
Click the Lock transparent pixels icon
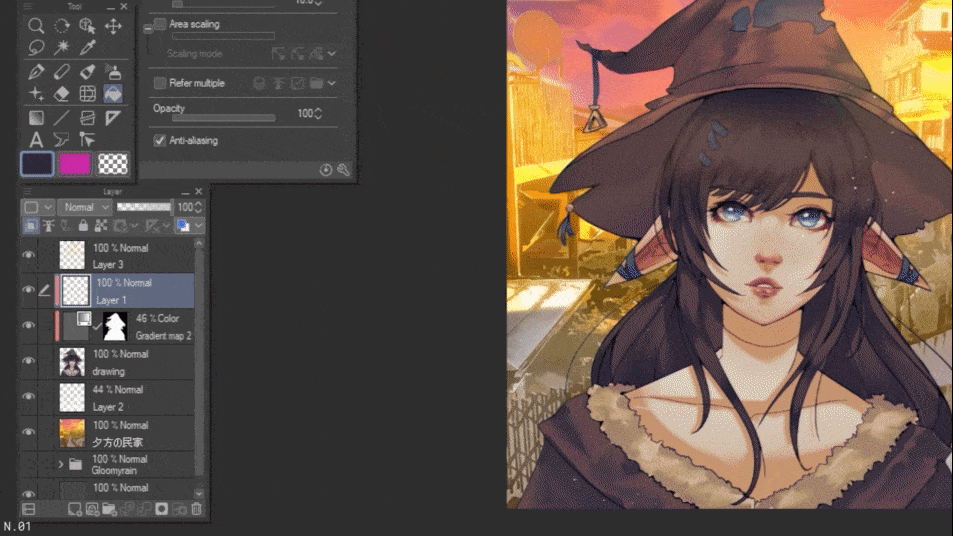[x=101, y=226]
